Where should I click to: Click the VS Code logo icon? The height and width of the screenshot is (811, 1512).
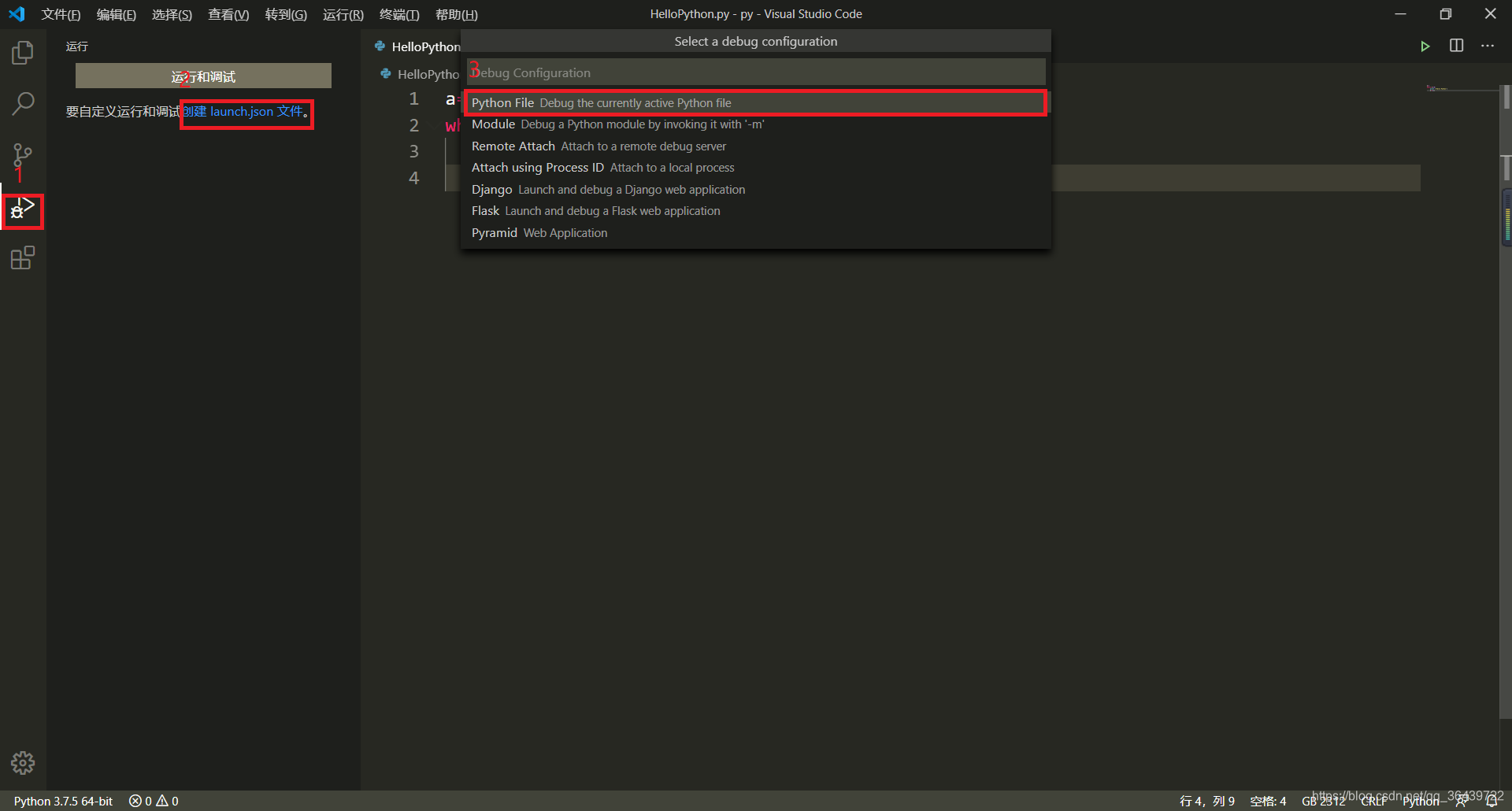tap(17, 14)
